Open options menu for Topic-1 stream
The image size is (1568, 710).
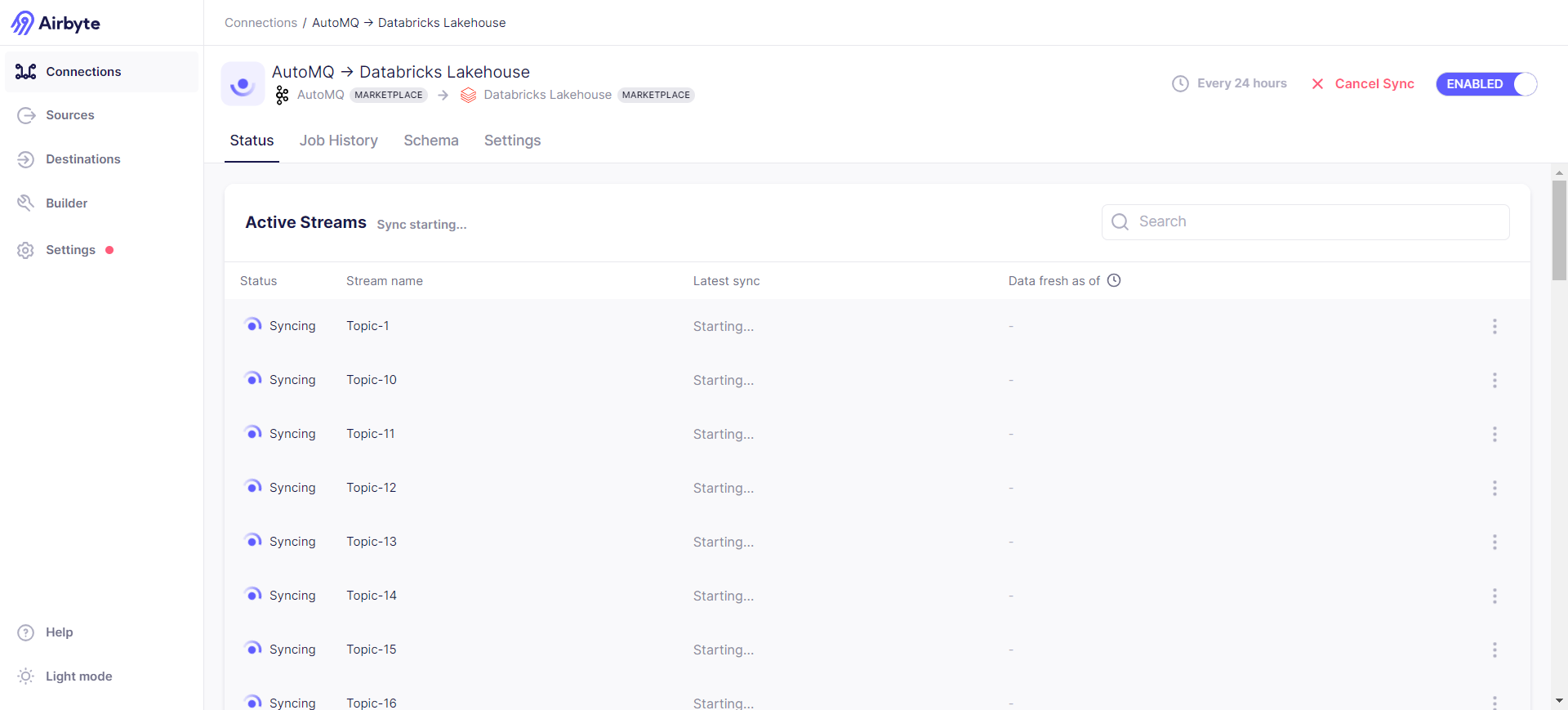[1494, 326]
